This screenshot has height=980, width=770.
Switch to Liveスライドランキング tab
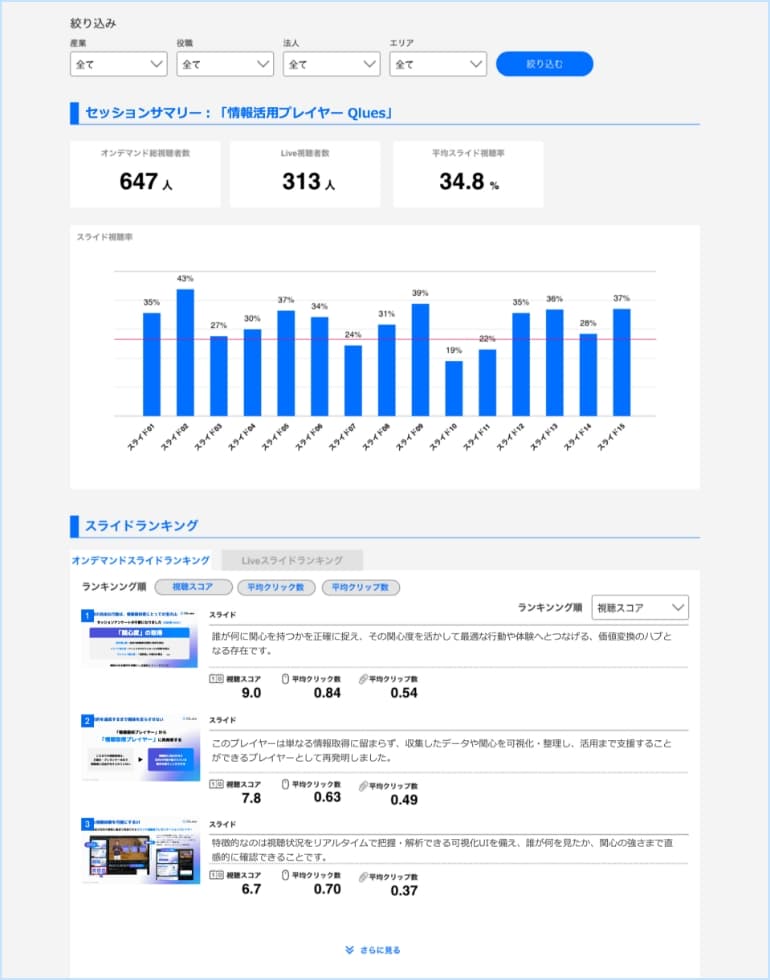coord(292,560)
